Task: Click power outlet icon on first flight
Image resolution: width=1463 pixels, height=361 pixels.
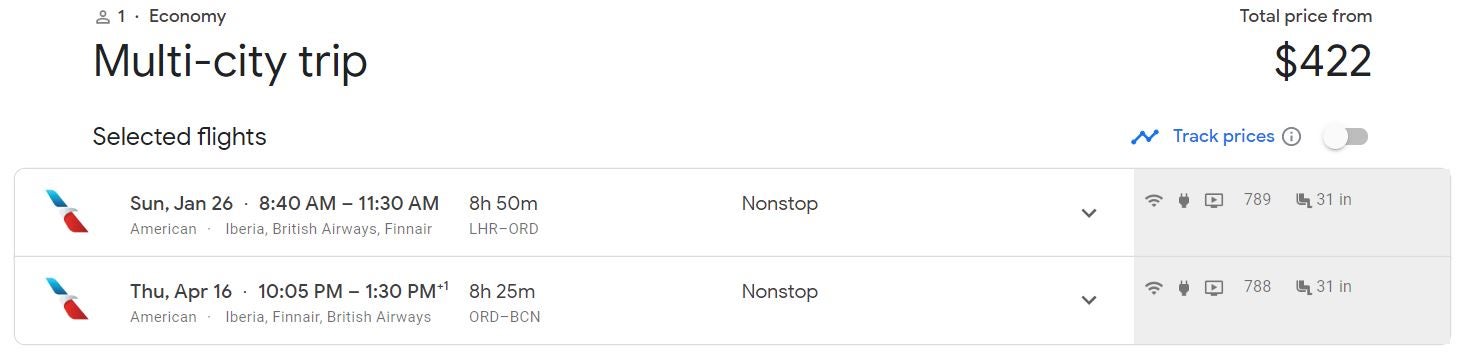Action: (x=1184, y=201)
